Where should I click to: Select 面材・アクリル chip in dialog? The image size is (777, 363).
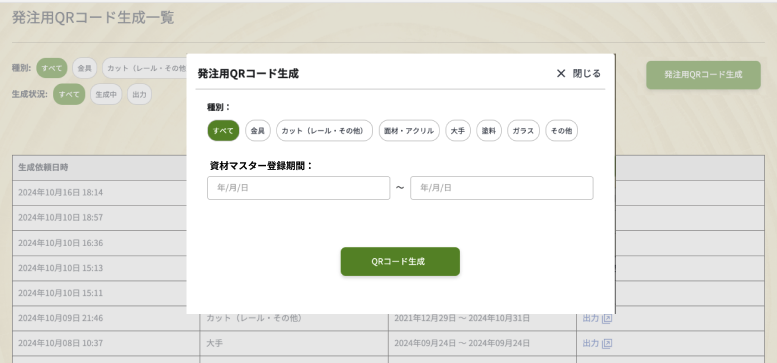coord(409,131)
